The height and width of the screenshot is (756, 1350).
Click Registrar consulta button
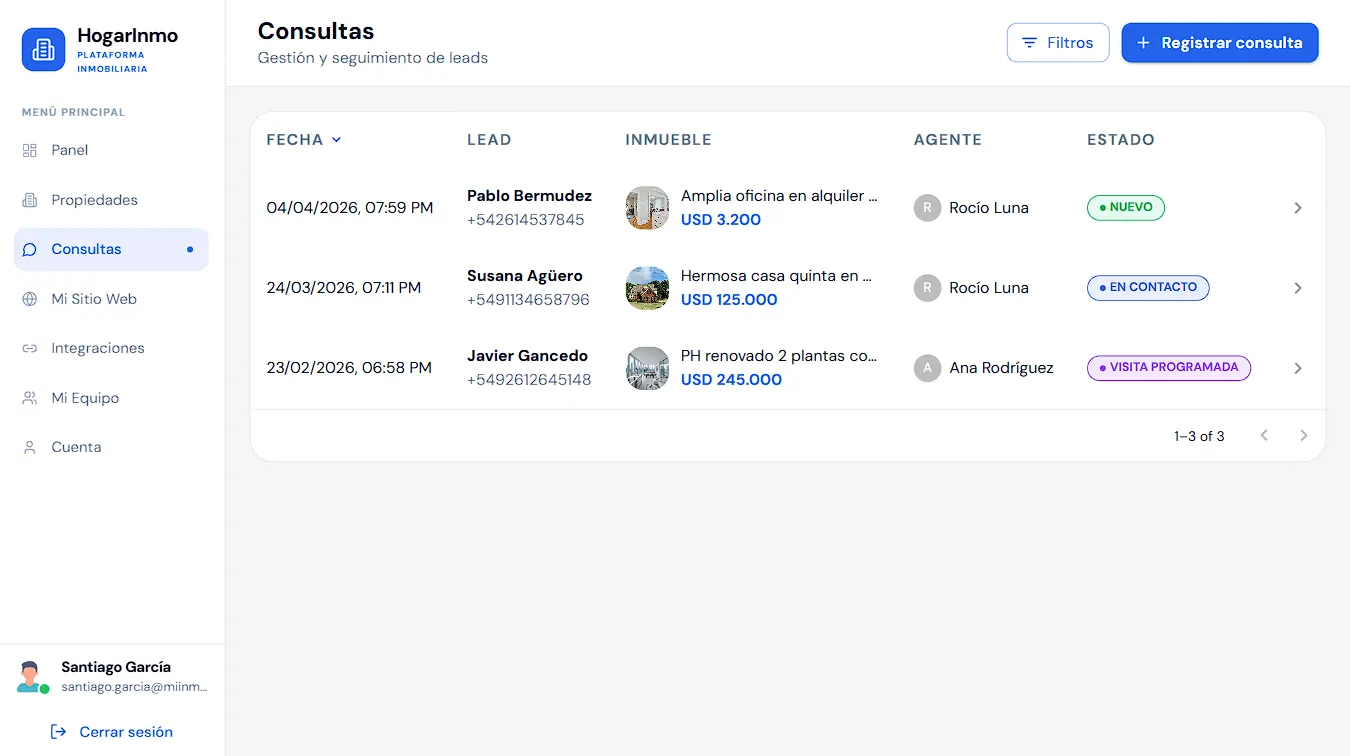[x=1220, y=43]
